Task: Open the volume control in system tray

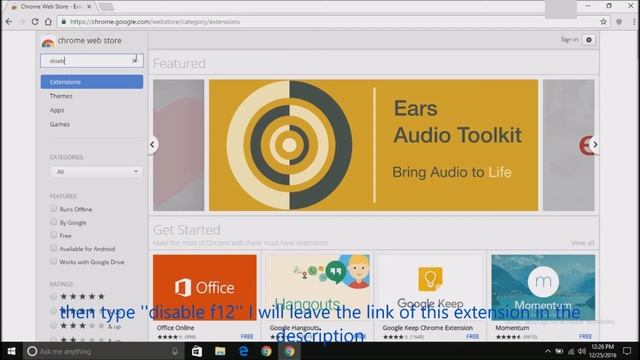Action: pyautogui.click(x=582, y=351)
